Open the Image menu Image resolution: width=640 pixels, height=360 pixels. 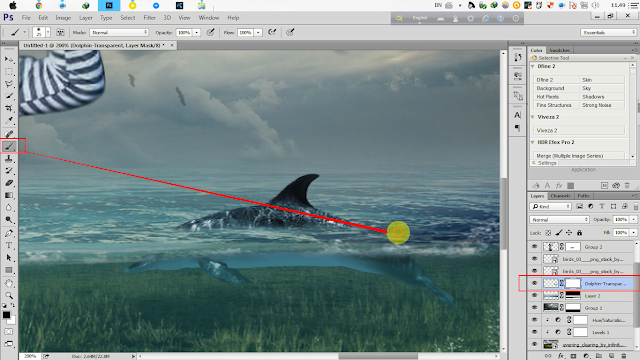(63, 18)
